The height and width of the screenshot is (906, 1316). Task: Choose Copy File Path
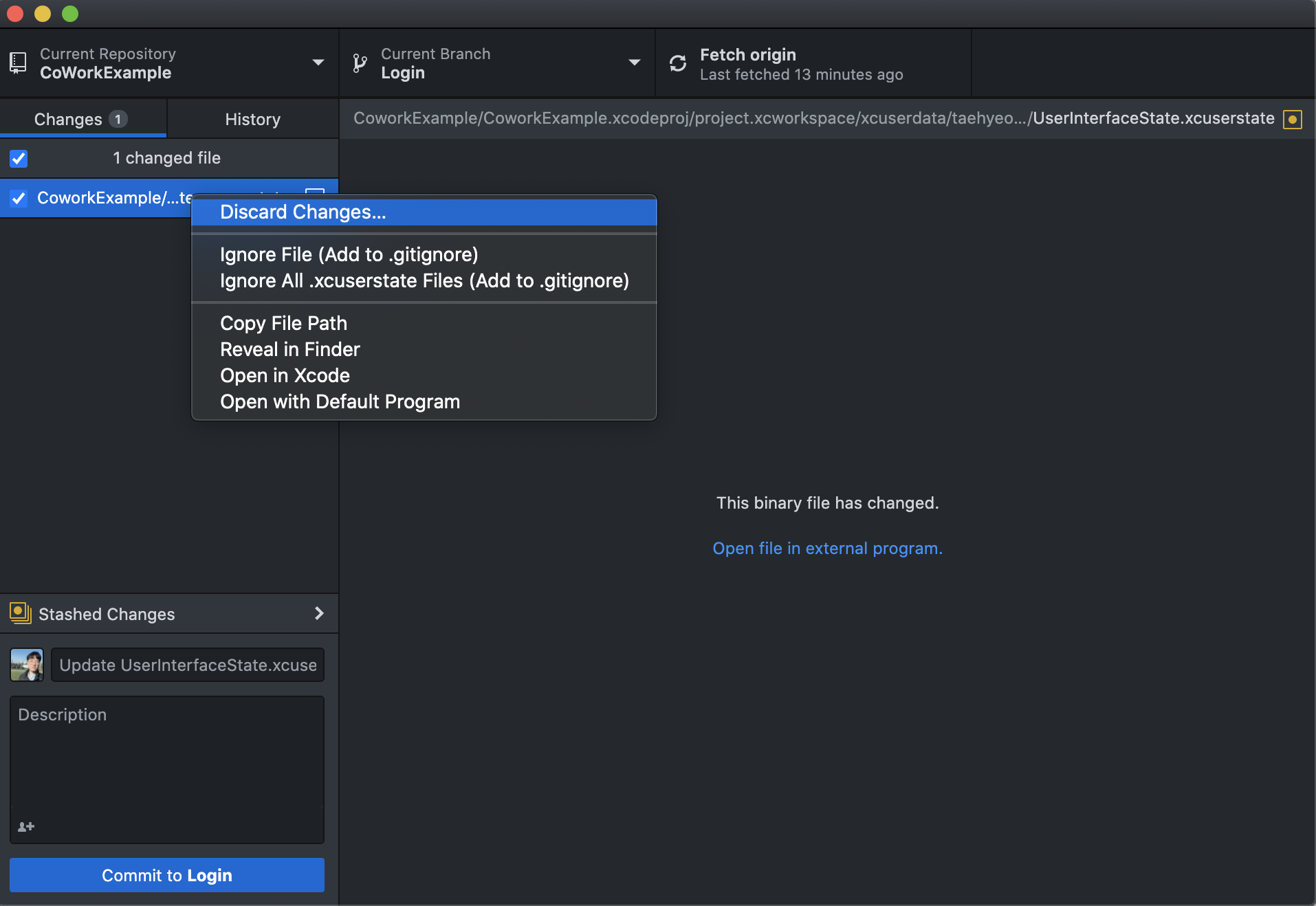click(x=424, y=324)
